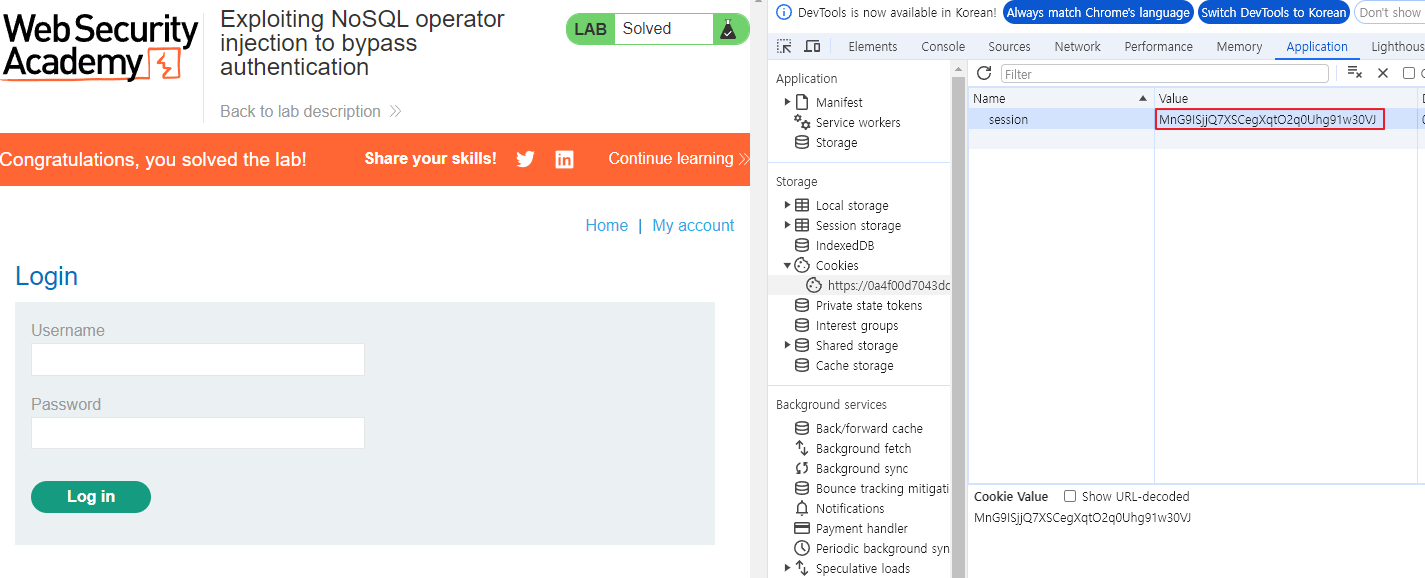
Task: Switch to the Performance tab
Action: (1158, 46)
